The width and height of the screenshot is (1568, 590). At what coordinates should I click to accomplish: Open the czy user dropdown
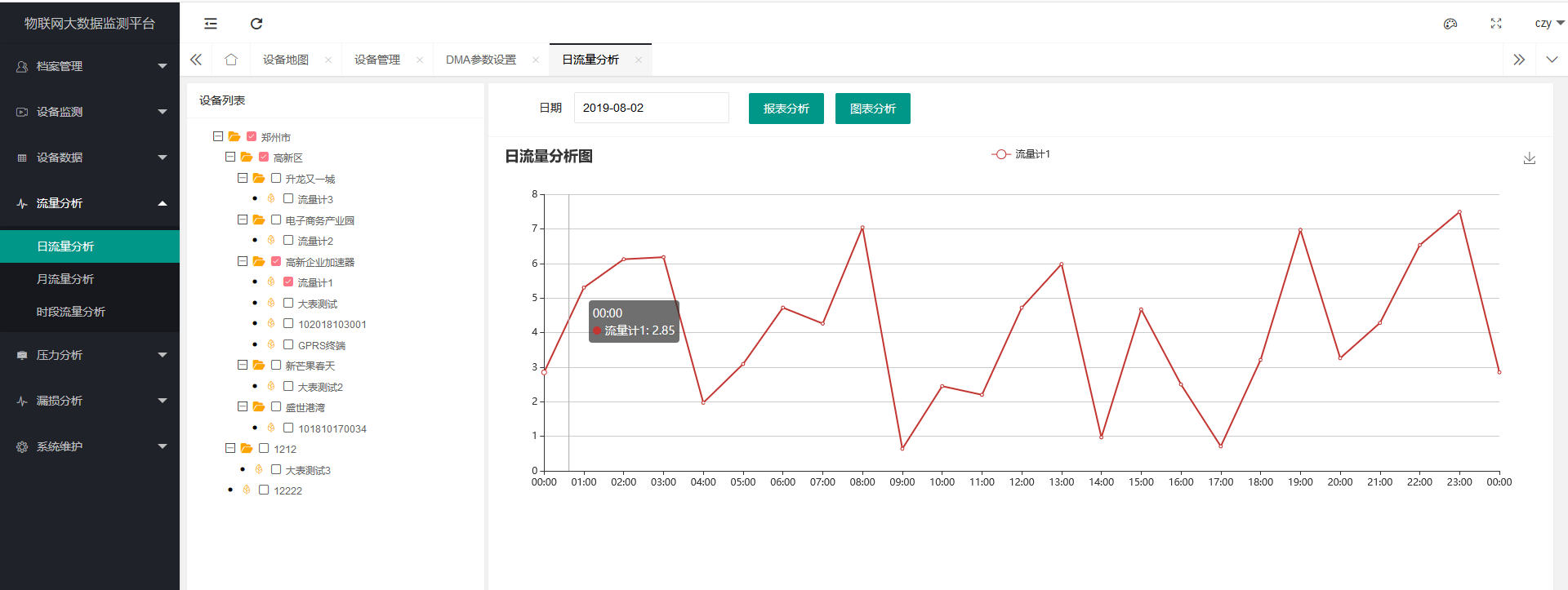point(1548,23)
